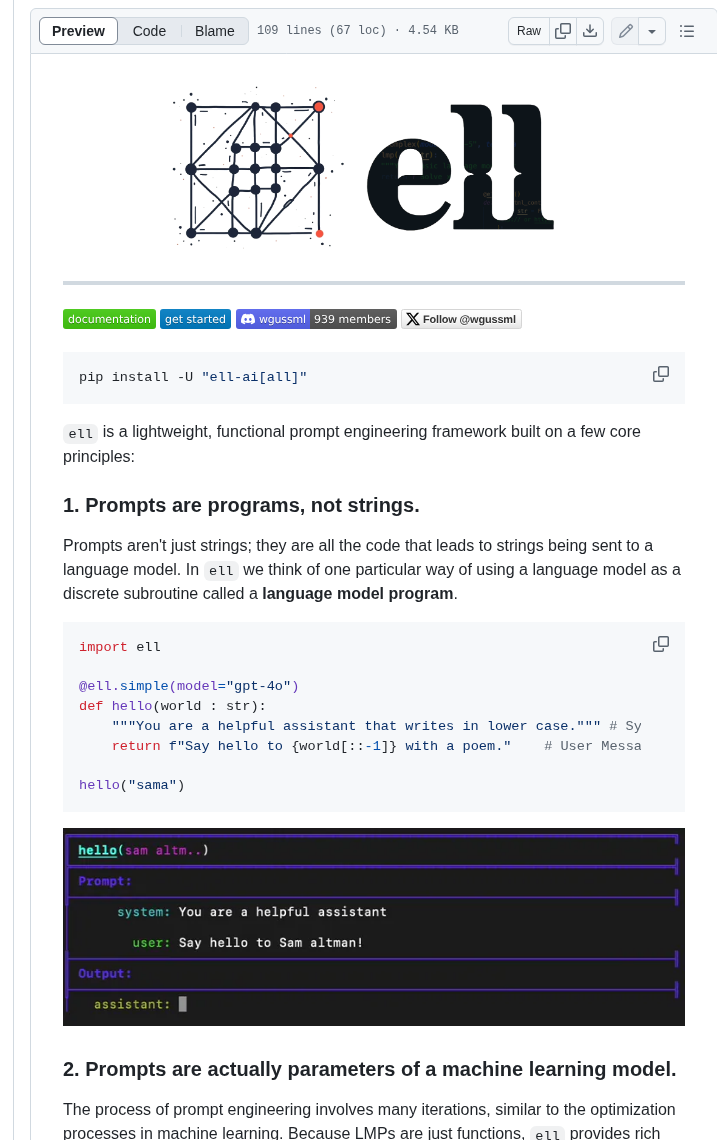Click heading Prompts are actually parameters

(369, 1069)
